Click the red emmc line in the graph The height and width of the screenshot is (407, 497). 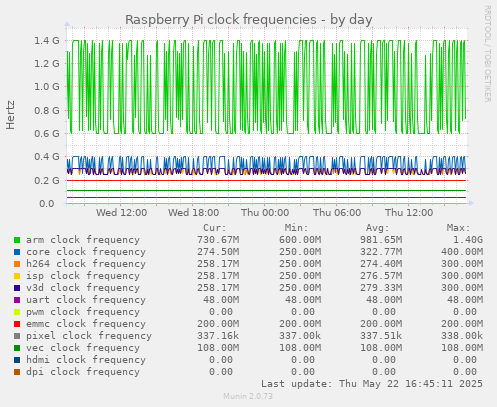click(x=267, y=181)
